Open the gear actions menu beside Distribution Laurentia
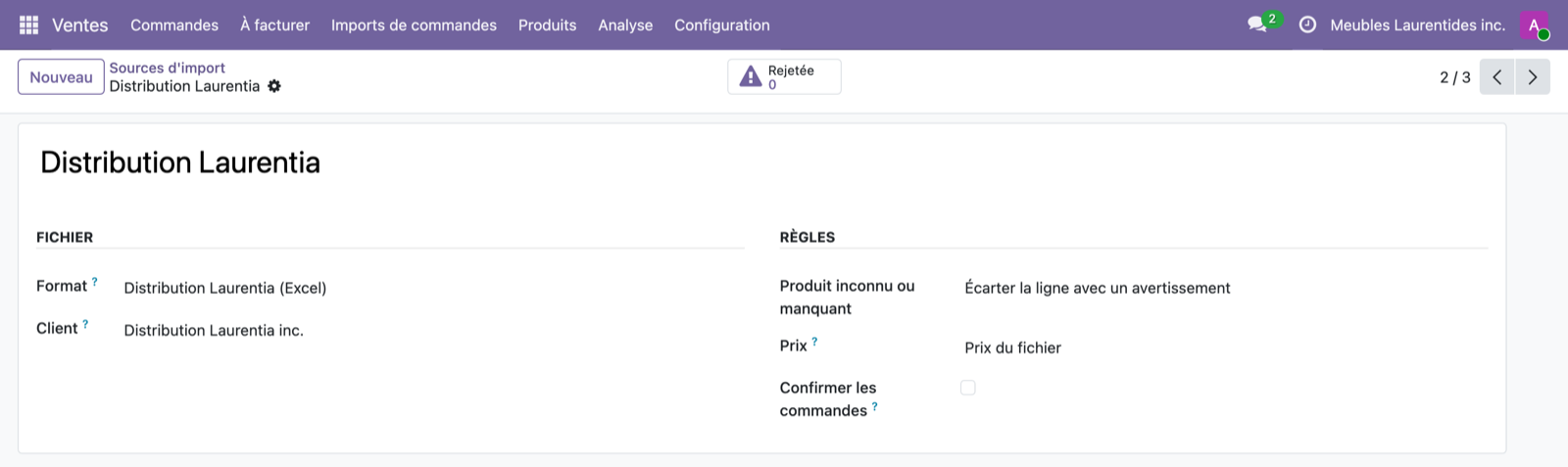This screenshot has width=1568, height=467. point(274,86)
